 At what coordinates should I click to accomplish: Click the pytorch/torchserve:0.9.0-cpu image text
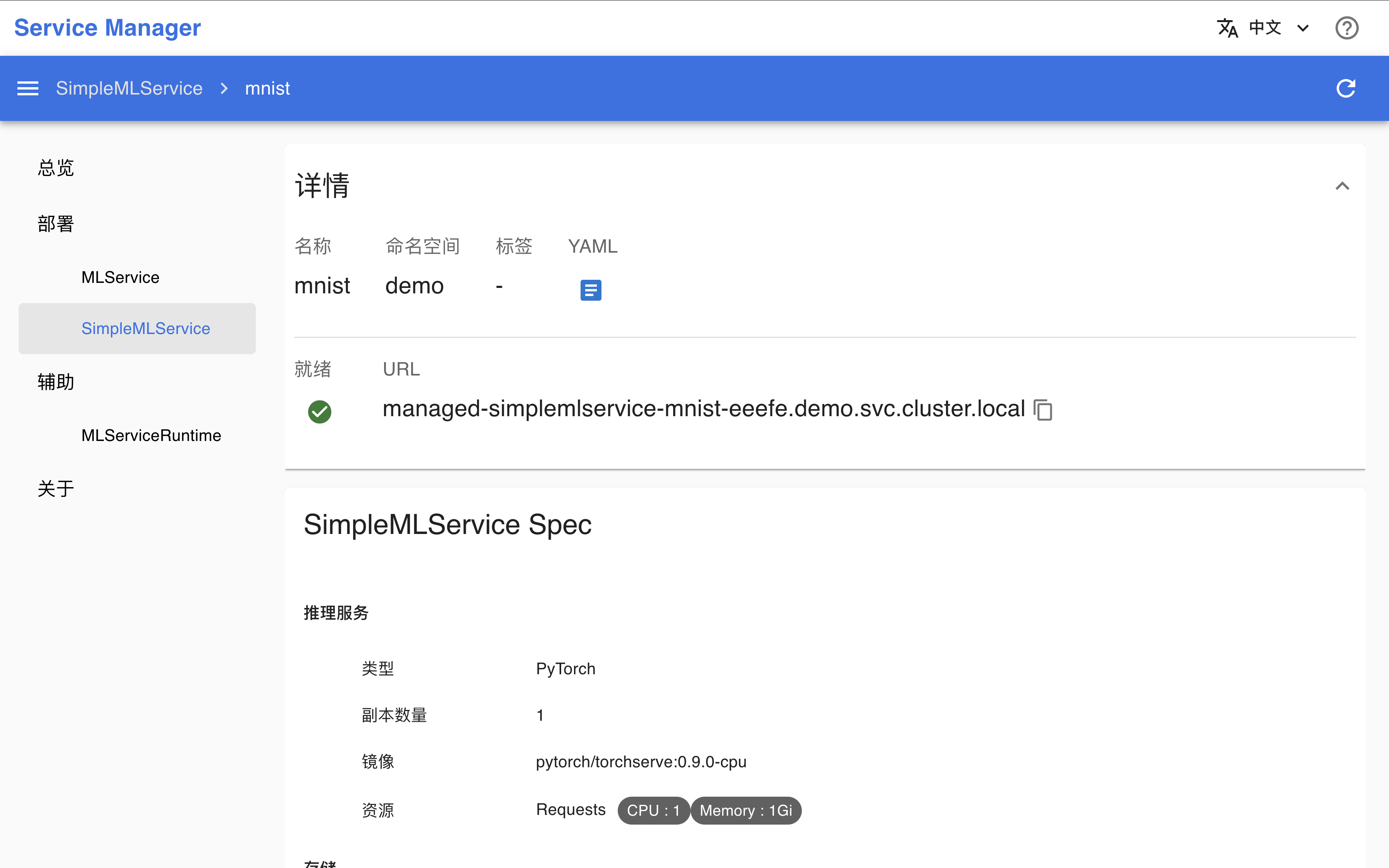[x=641, y=762]
